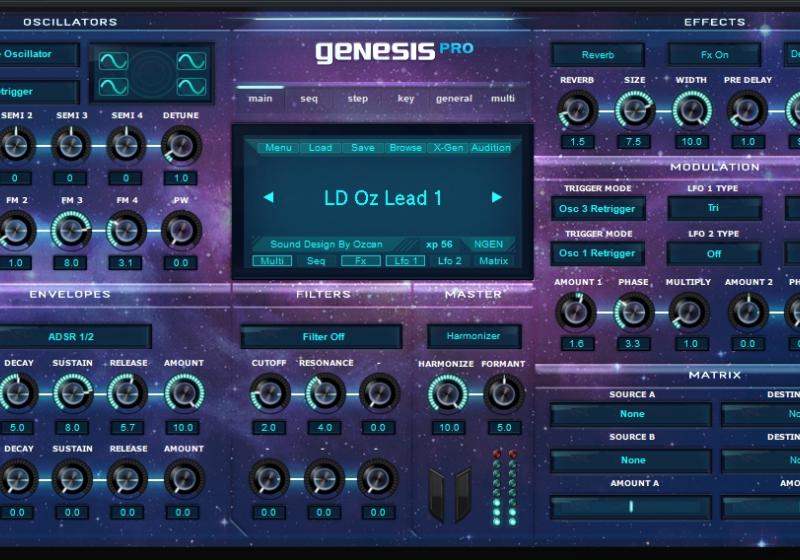The image size is (800, 560).
Task: Click the HARMONIZE knob
Action: coord(448,393)
